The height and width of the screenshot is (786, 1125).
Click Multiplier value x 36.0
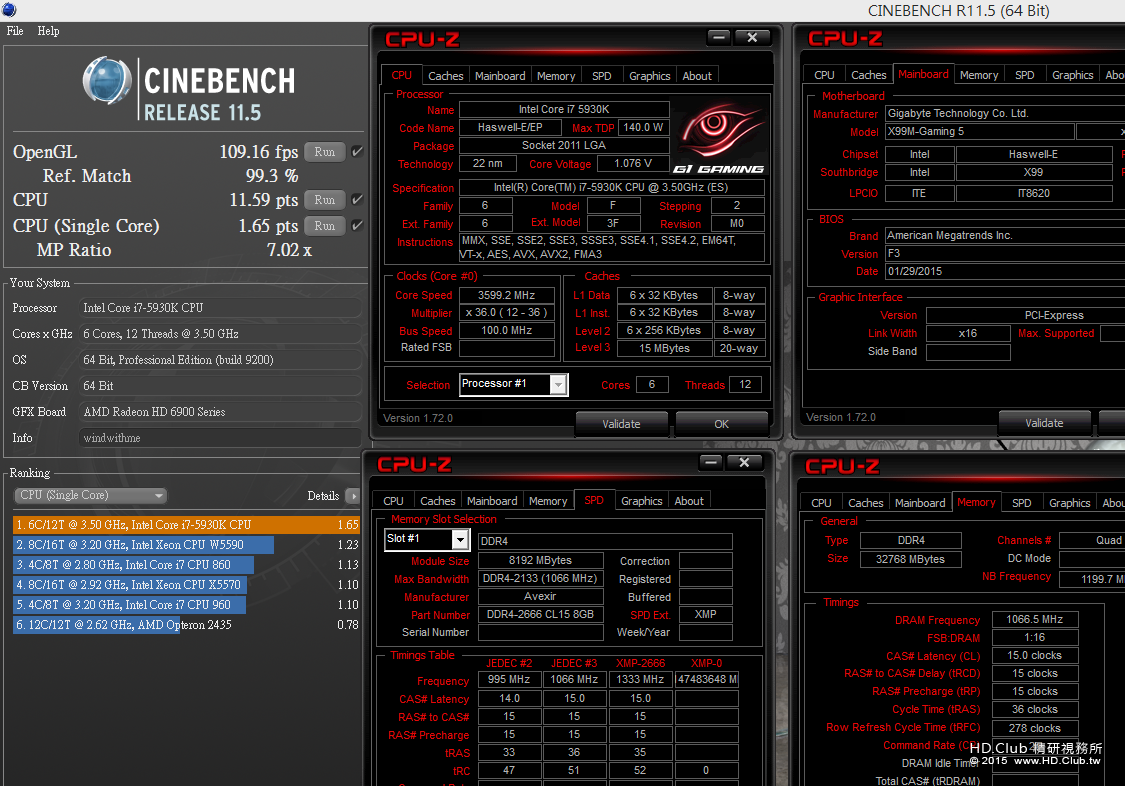[x=507, y=313]
